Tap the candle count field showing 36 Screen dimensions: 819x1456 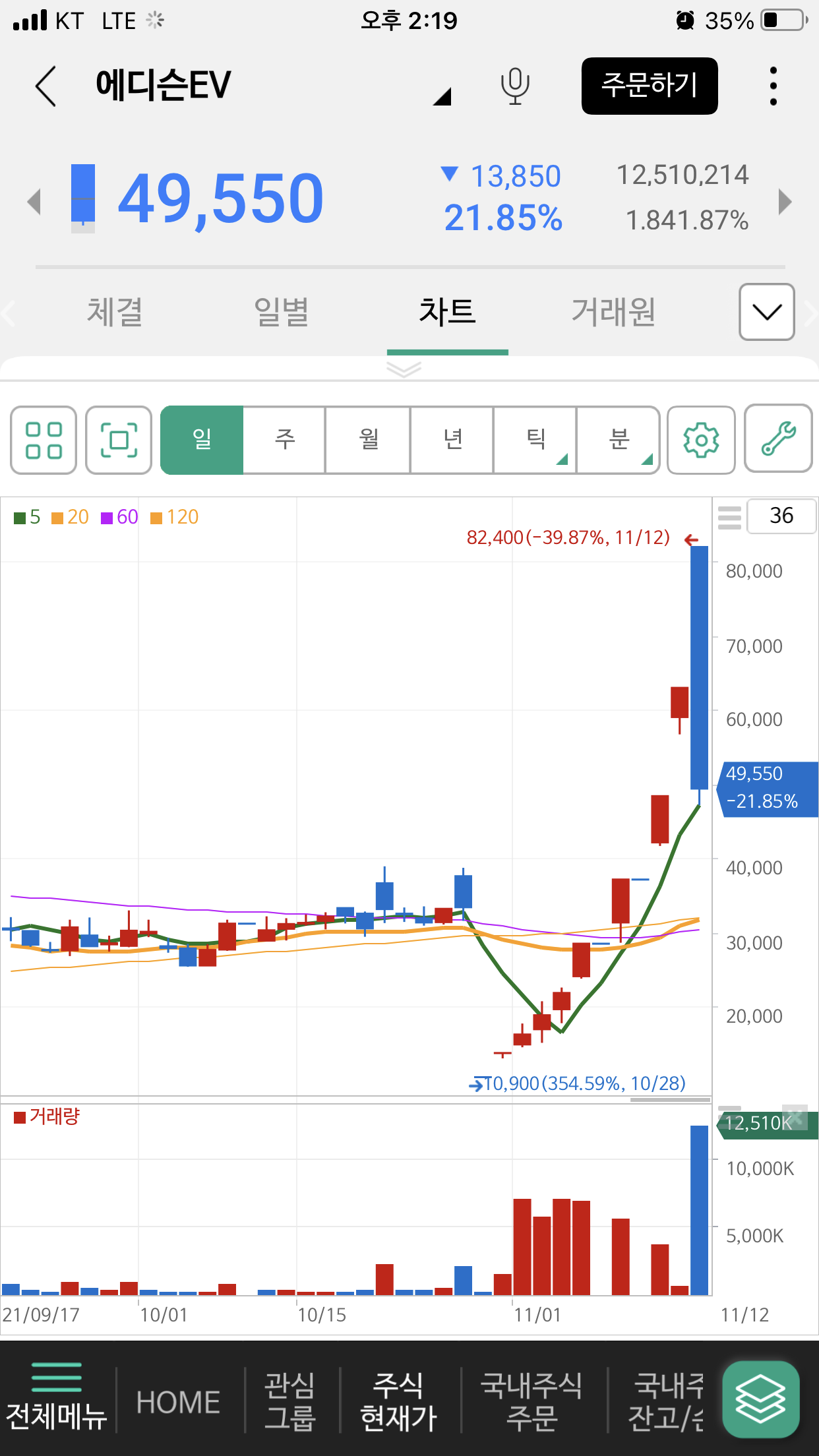(781, 516)
